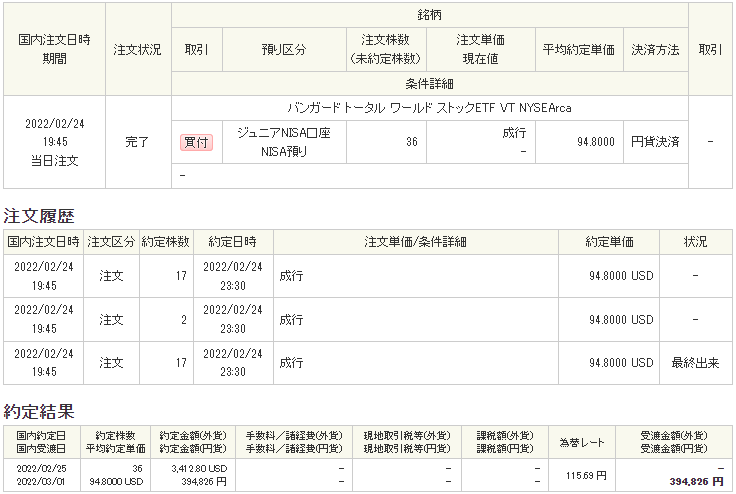Select the 3,412.80 USD execution amount
The width and height of the screenshot is (736, 494).
199,469
